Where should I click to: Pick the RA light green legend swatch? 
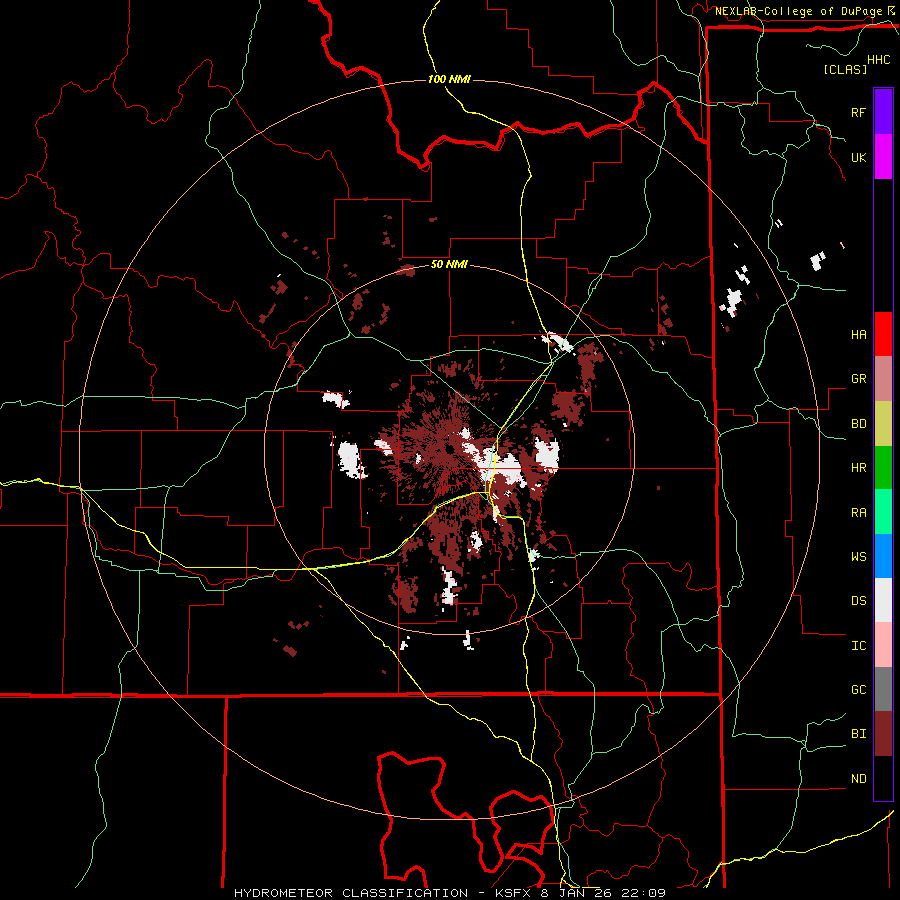coord(883,512)
